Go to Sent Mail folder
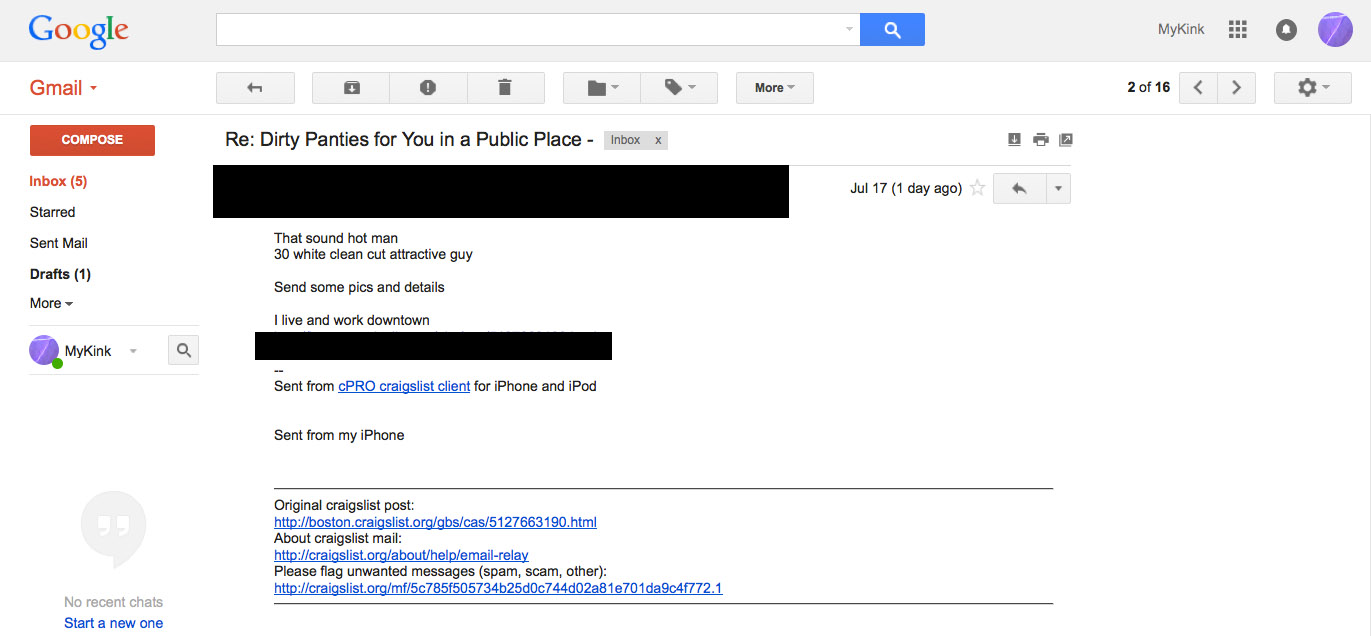Image resolution: width=1371 pixels, height=636 pixels. click(x=59, y=243)
